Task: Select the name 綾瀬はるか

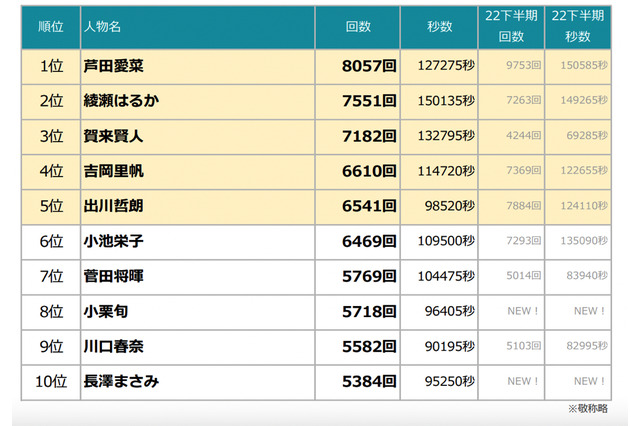Action: pyautogui.click(x=121, y=101)
